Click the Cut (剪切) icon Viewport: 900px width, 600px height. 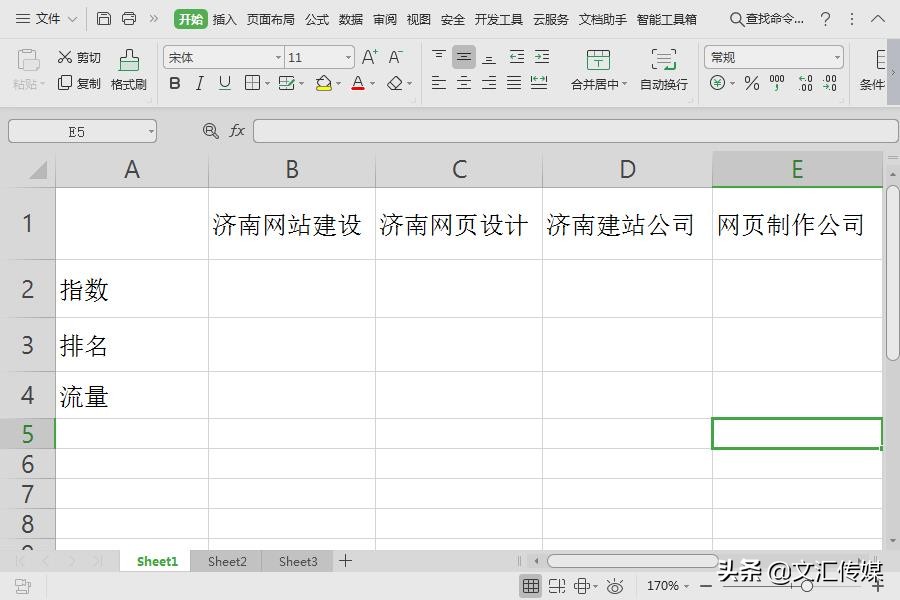65,57
